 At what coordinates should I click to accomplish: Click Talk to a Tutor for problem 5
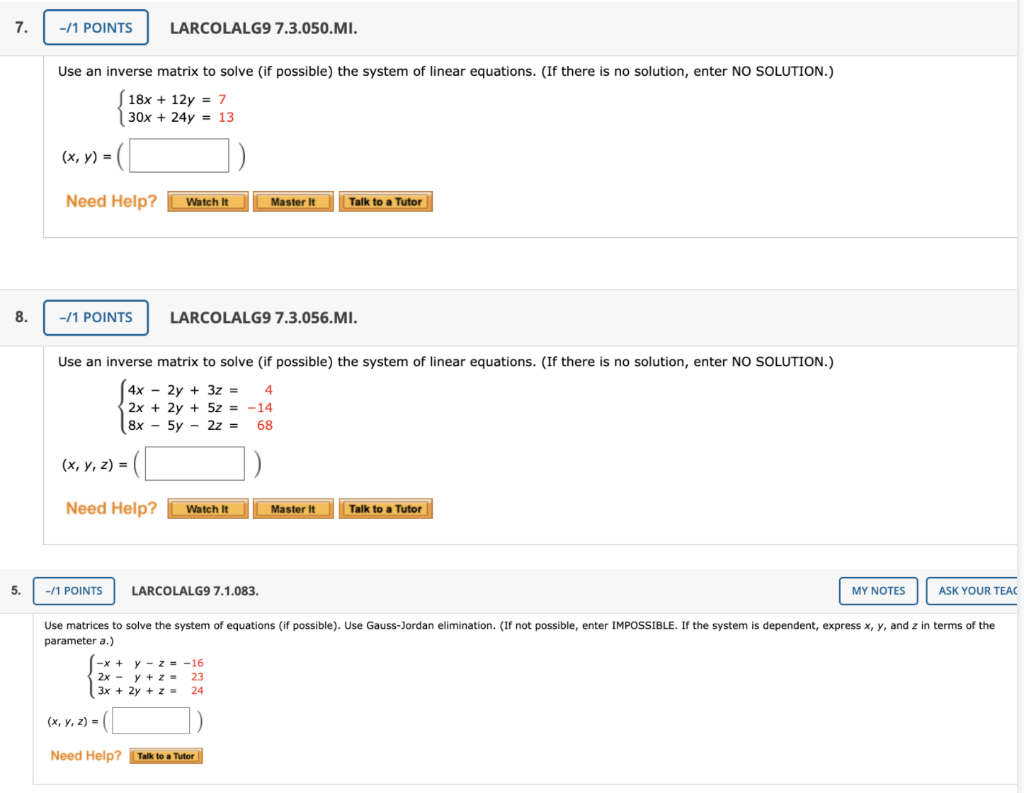[166, 756]
